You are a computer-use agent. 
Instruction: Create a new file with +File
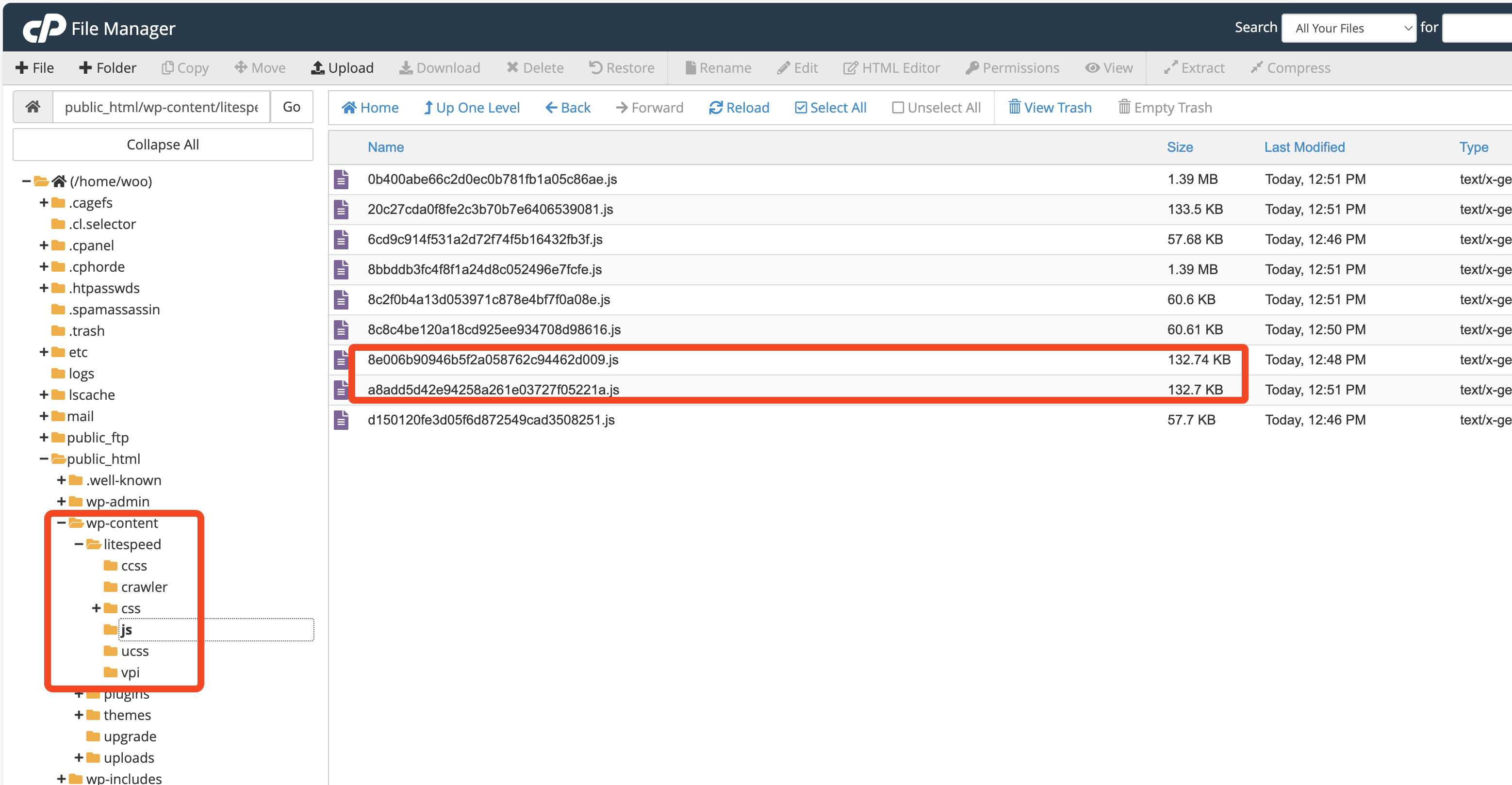pos(34,68)
